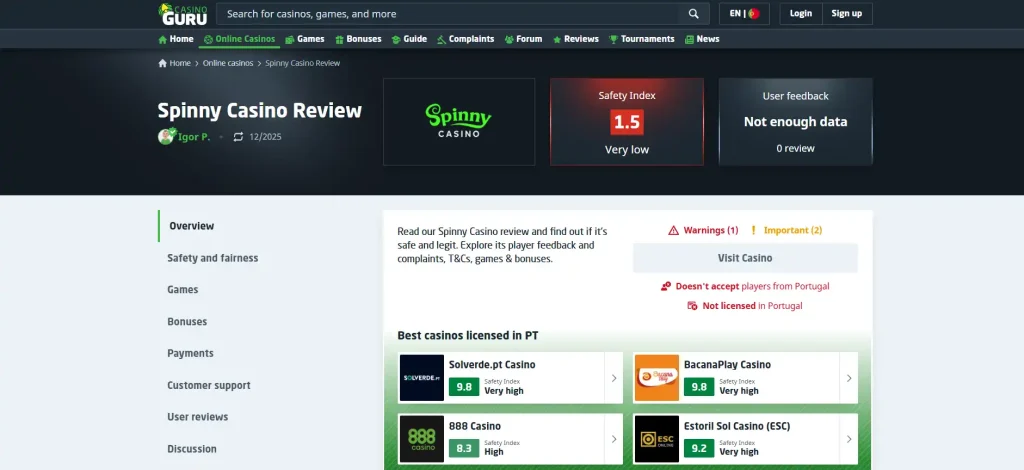1024x470 pixels.
Task: Open the EN language selector
Action: pyautogui.click(x=744, y=14)
